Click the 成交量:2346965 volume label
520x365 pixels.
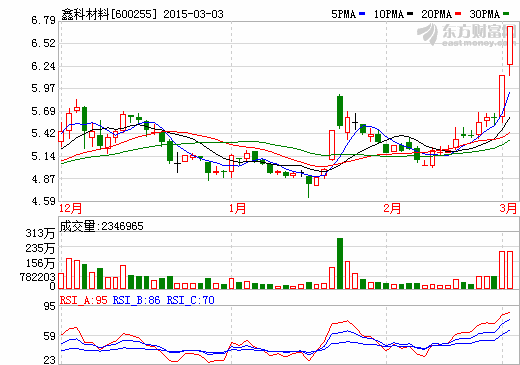101,226
